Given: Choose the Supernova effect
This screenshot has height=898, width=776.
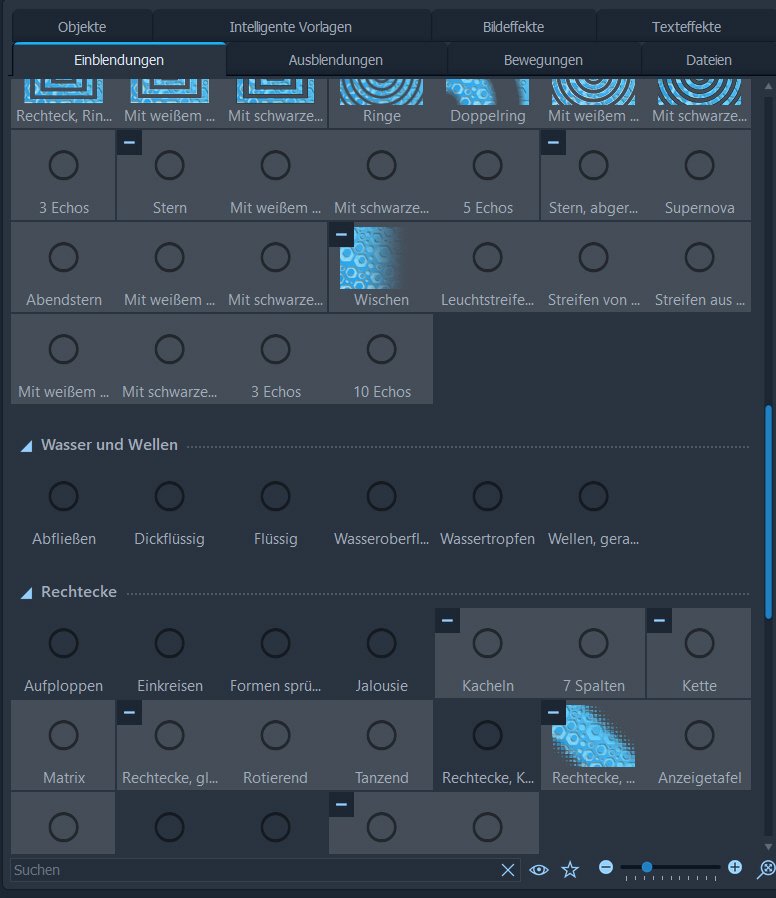Looking at the screenshot, I should (x=699, y=176).
